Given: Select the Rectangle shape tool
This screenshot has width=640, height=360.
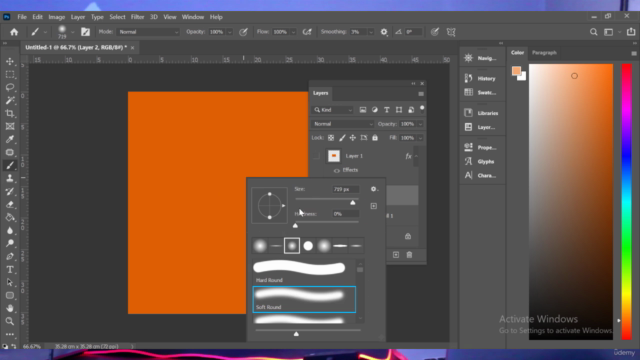Looking at the screenshot, I should point(10,296).
